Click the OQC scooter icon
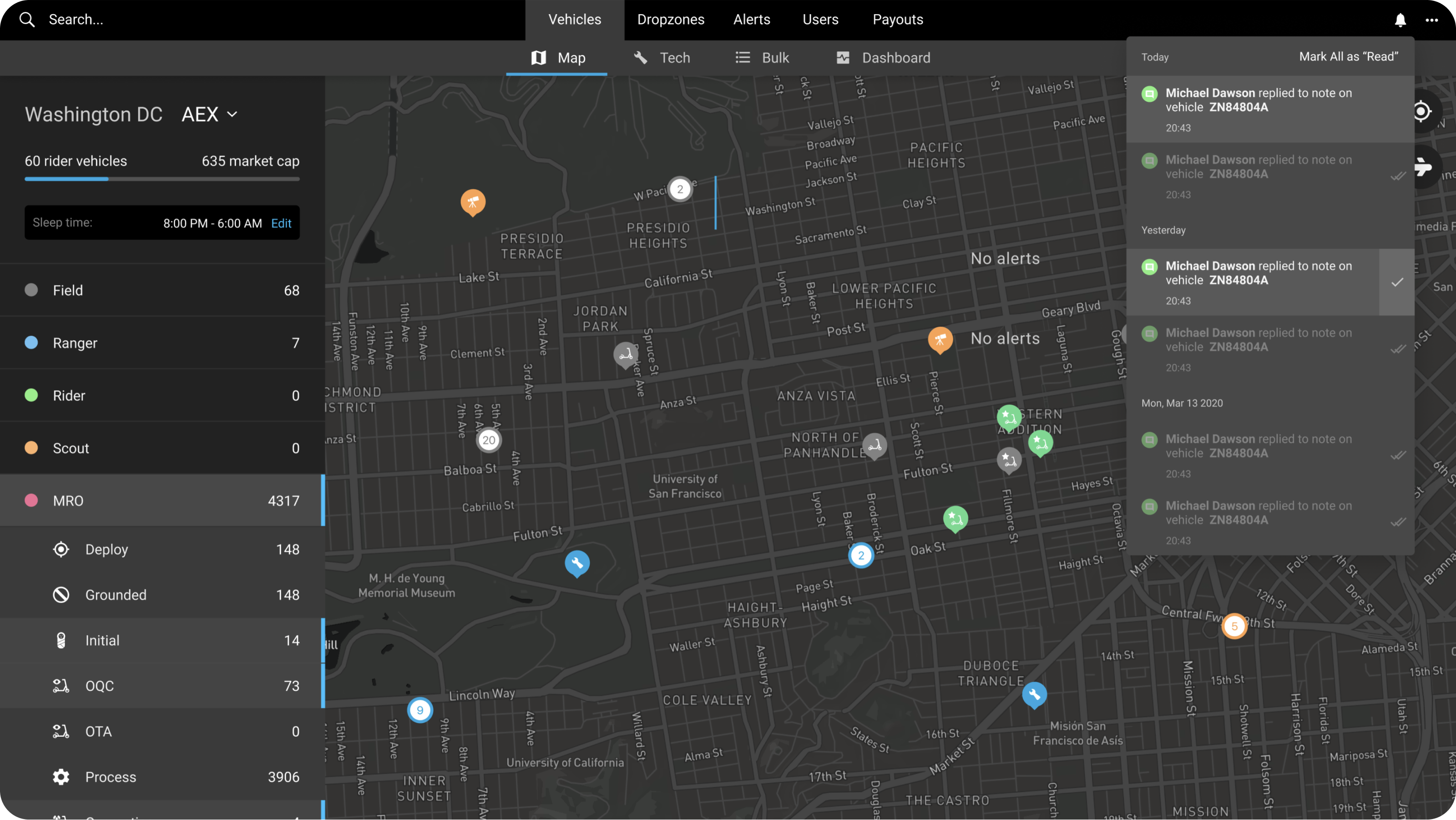Image resolution: width=1456 pixels, height=820 pixels. (x=61, y=686)
